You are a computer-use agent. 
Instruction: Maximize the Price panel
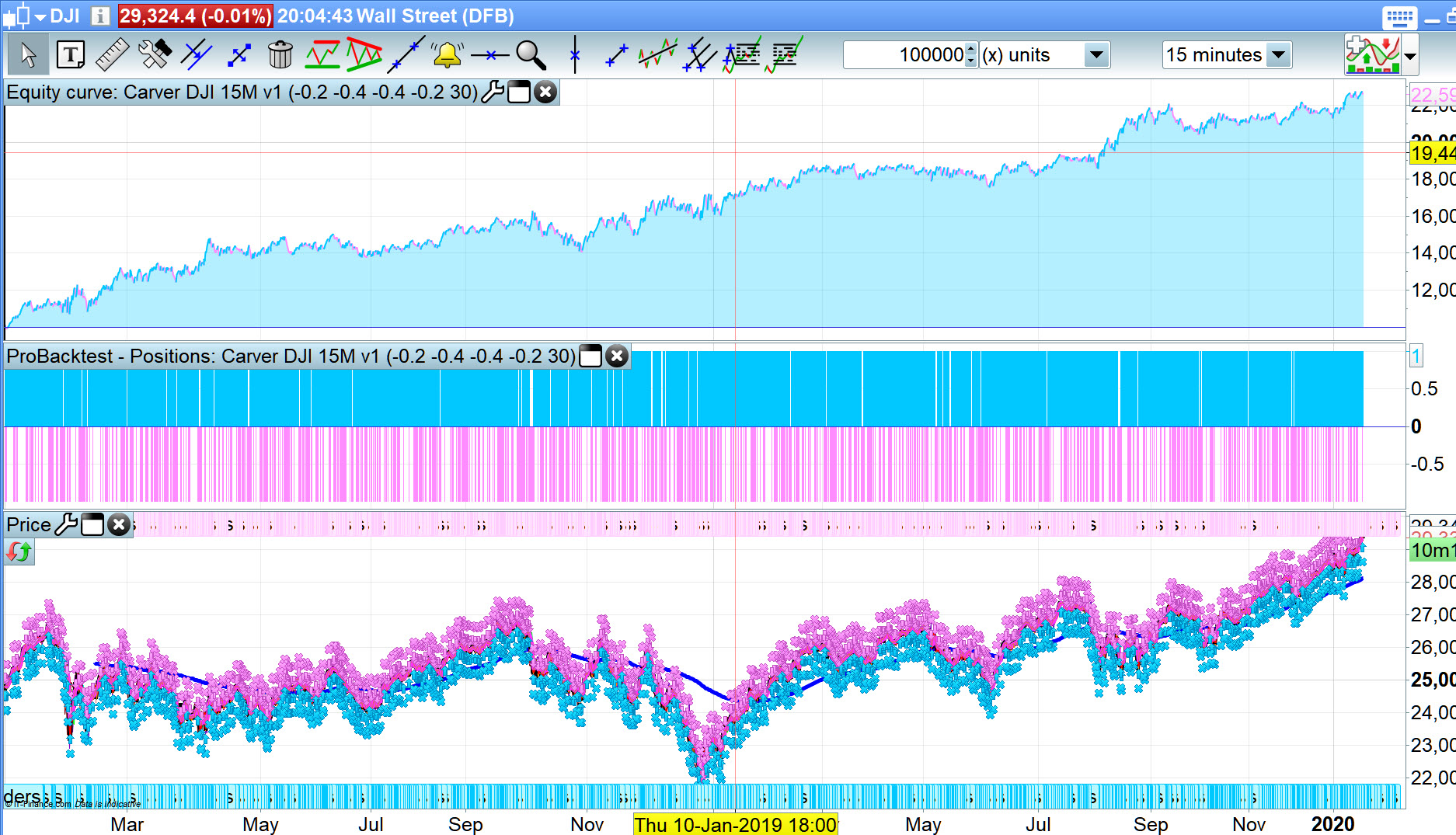[92, 525]
